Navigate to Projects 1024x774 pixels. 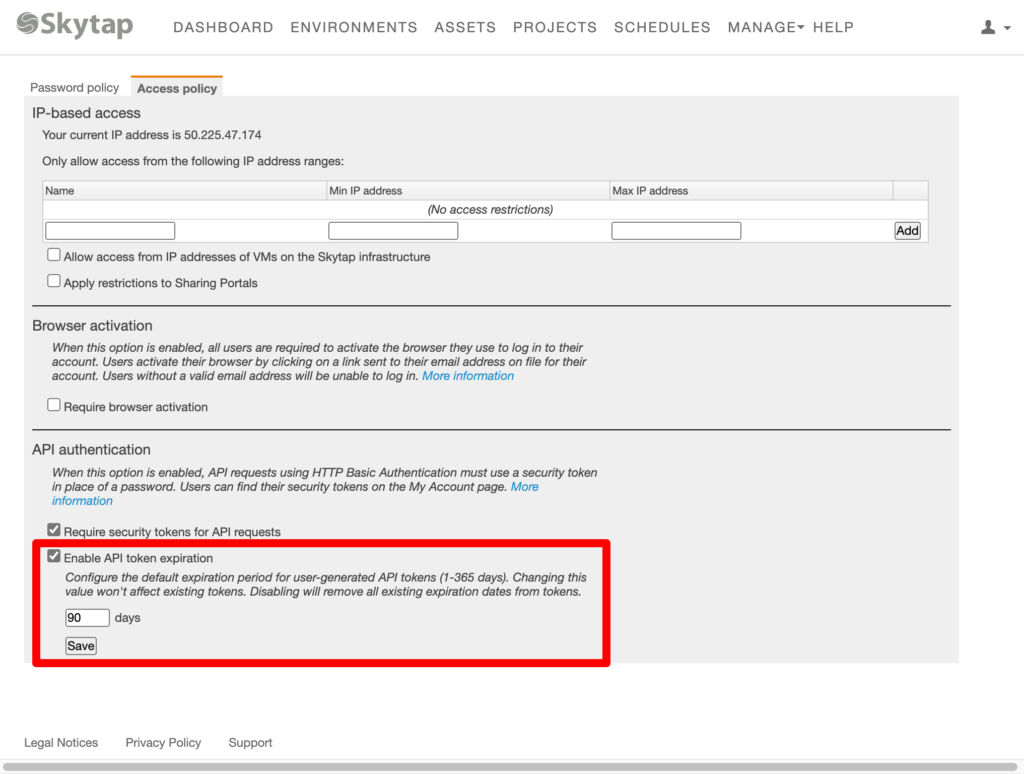coord(555,28)
